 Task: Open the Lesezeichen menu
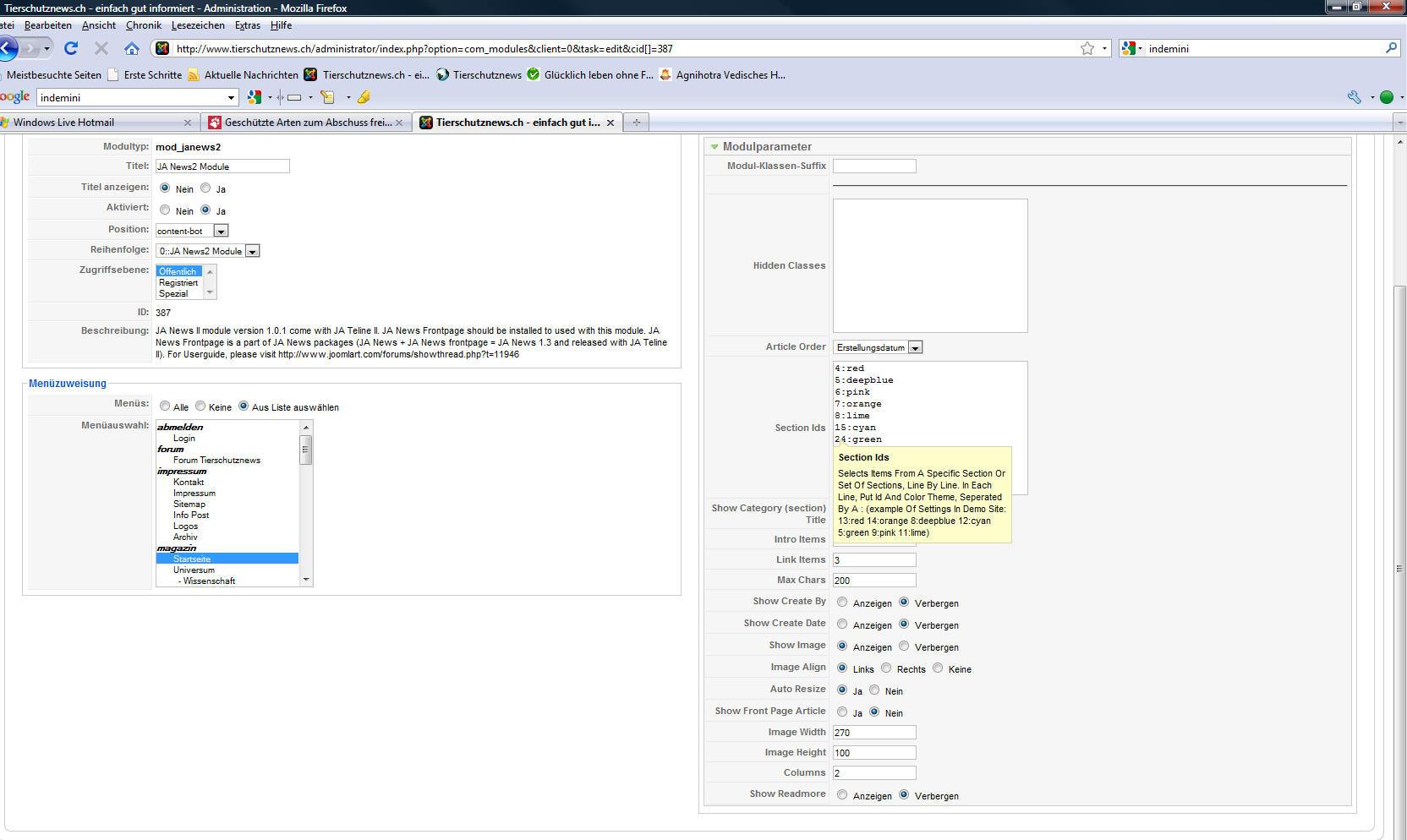click(x=198, y=25)
